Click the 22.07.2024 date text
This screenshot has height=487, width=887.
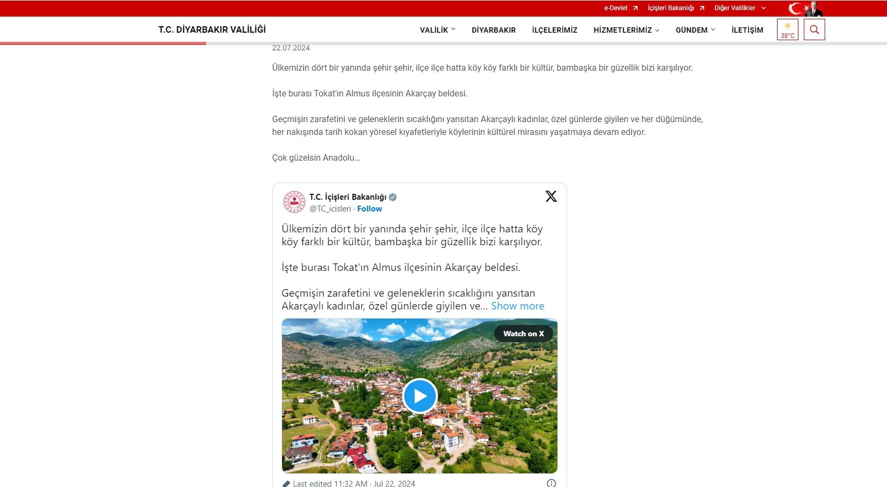[291, 48]
